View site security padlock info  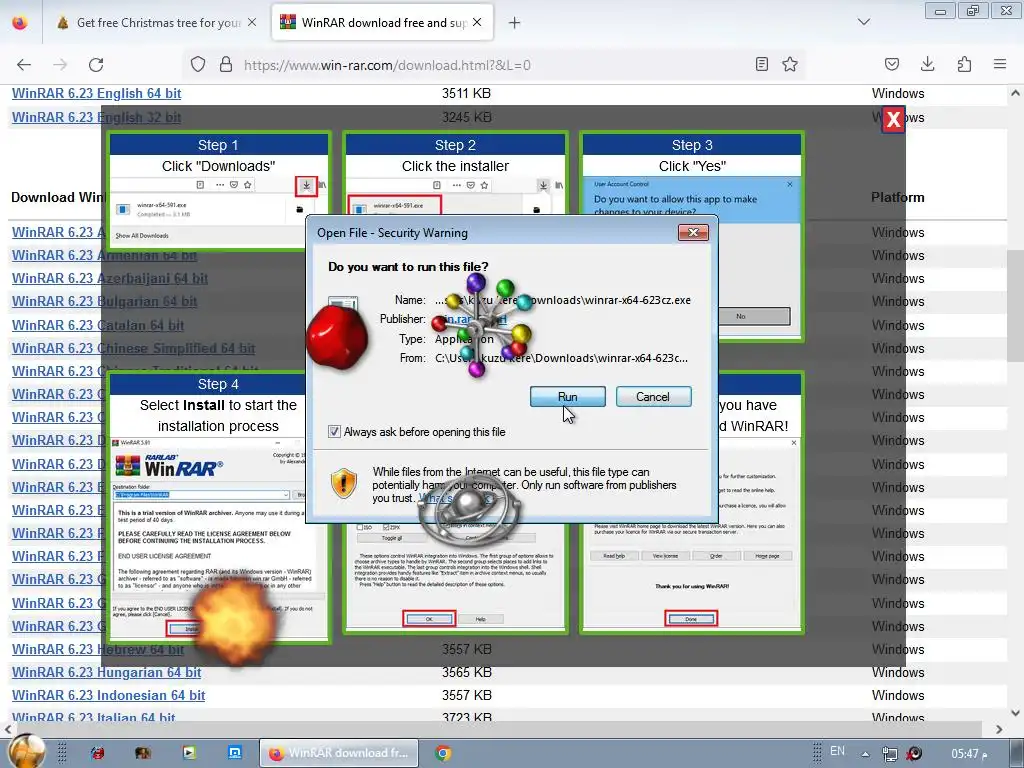(x=226, y=64)
